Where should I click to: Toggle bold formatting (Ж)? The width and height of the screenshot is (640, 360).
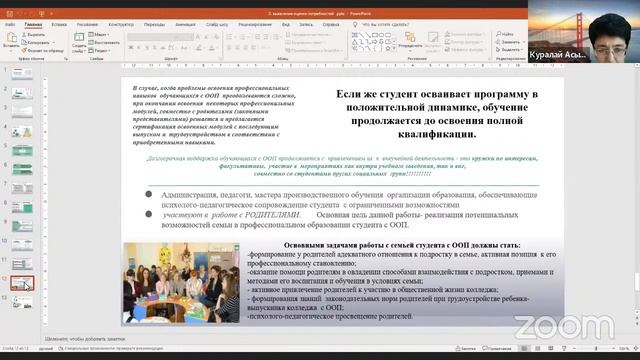point(131,48)
